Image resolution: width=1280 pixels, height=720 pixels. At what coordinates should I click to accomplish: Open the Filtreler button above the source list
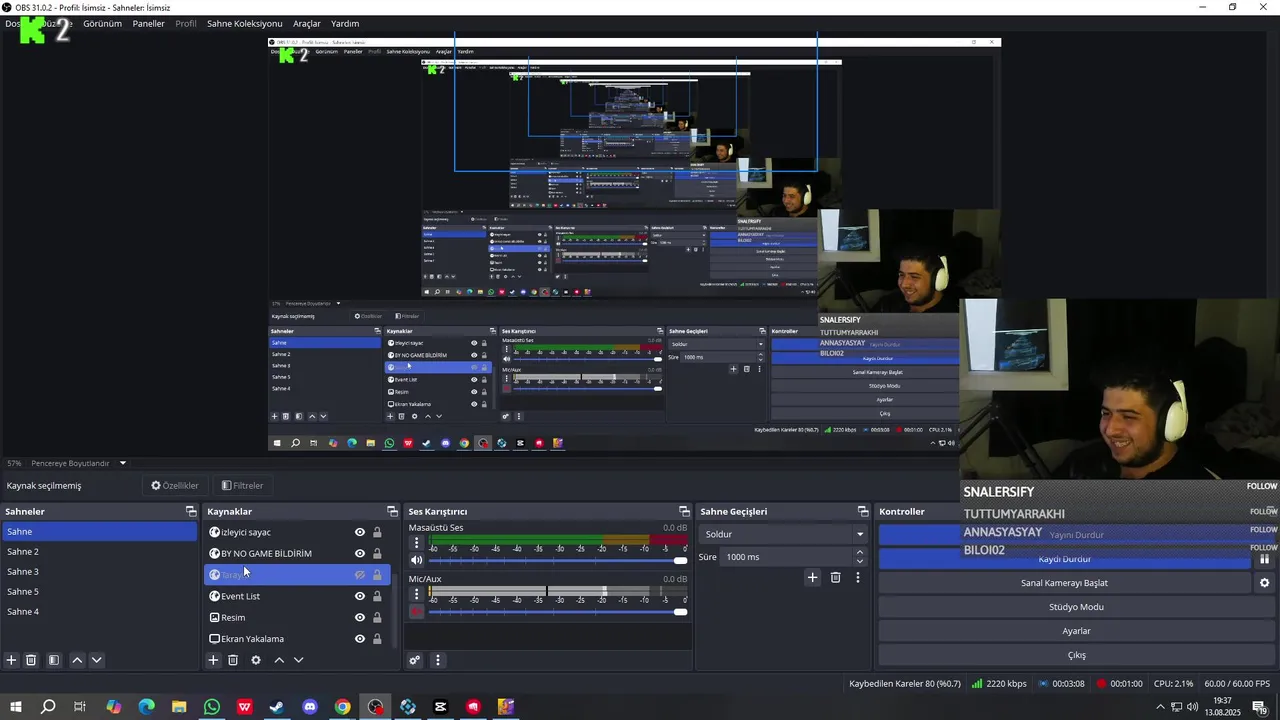[x=242, y=486]
